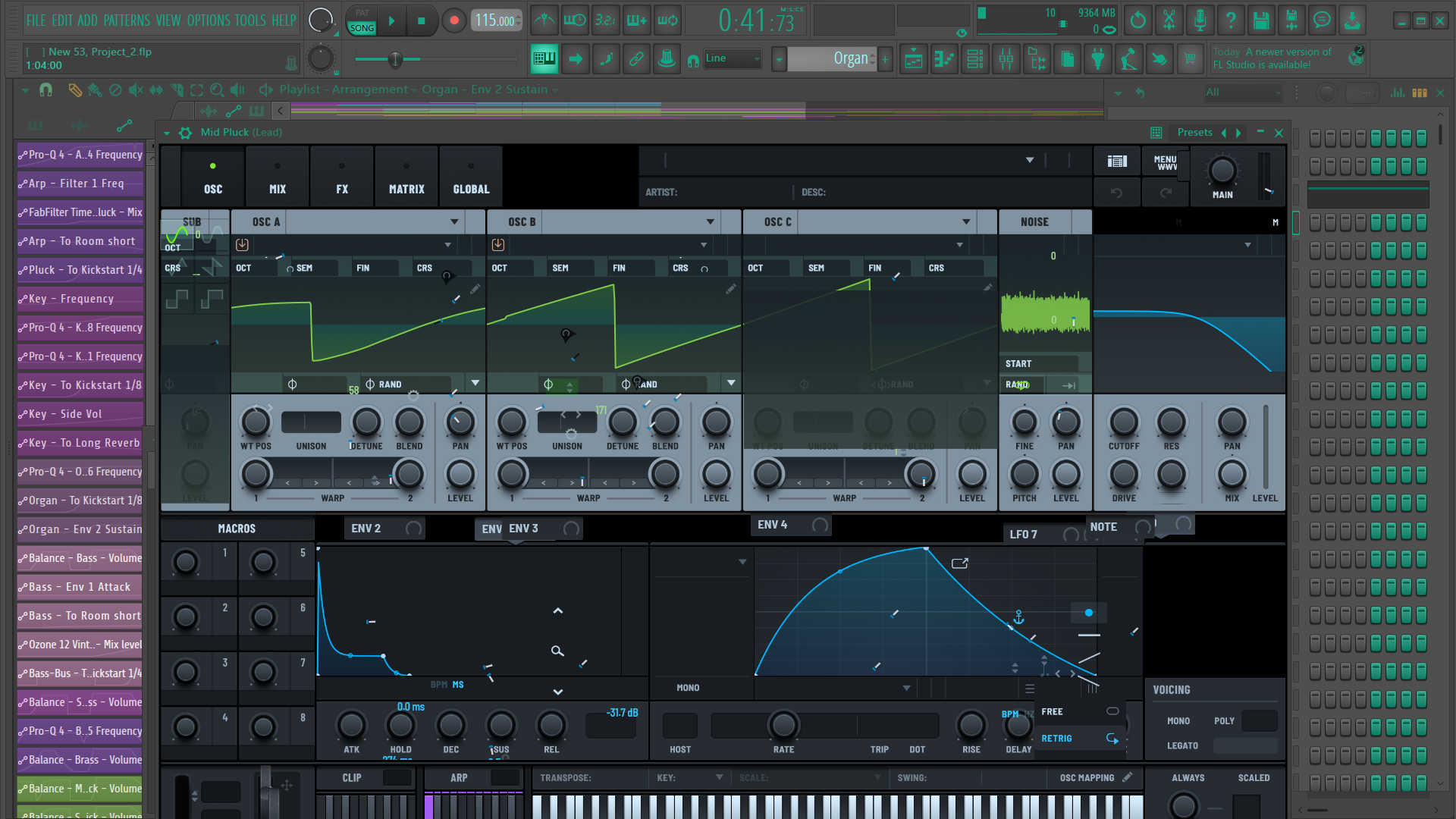Expand the OSC A wavetable dropdown
Screen dimensions: 1456x819
(x=453, y=222)
